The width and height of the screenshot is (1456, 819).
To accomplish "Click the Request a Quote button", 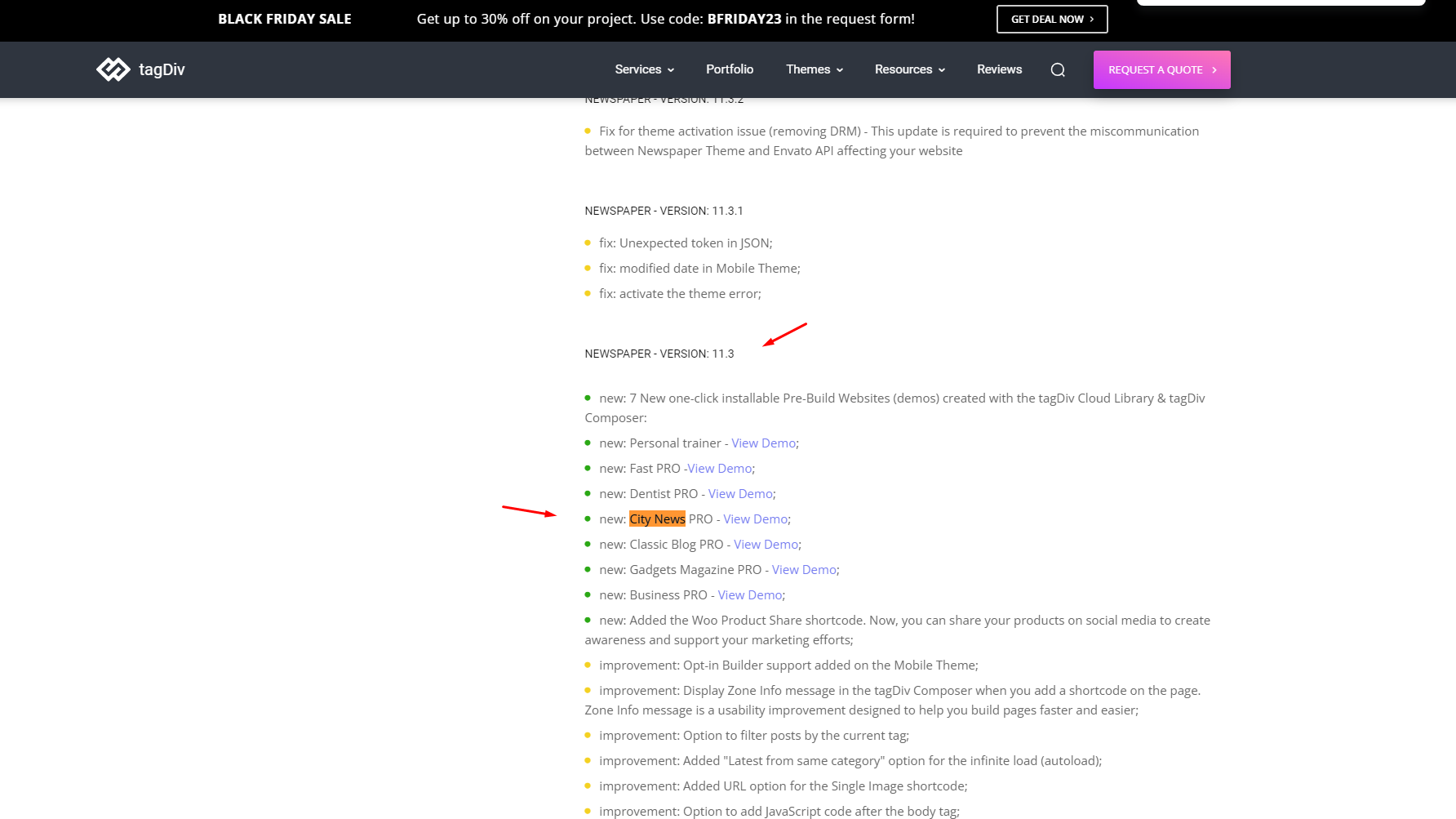I will point(1161,69).
